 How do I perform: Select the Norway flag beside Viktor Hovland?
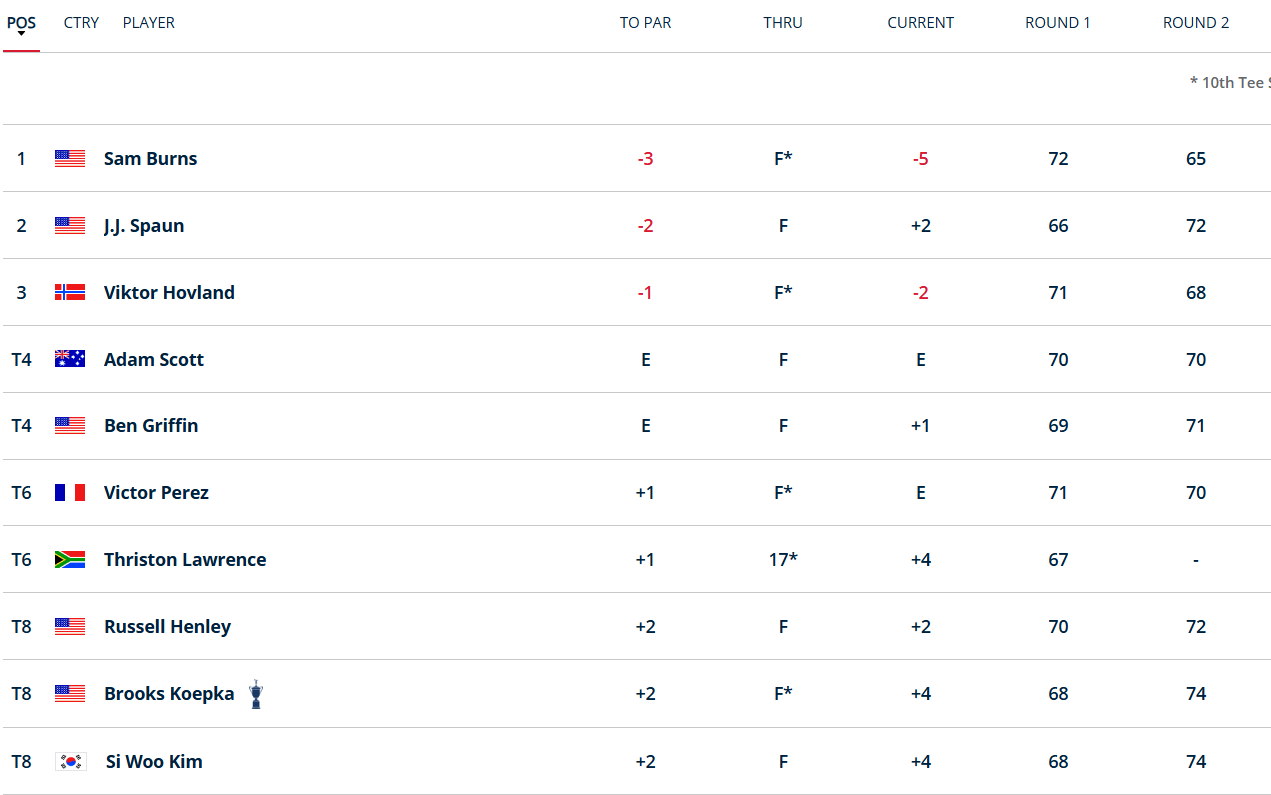[x=69, y=292]
